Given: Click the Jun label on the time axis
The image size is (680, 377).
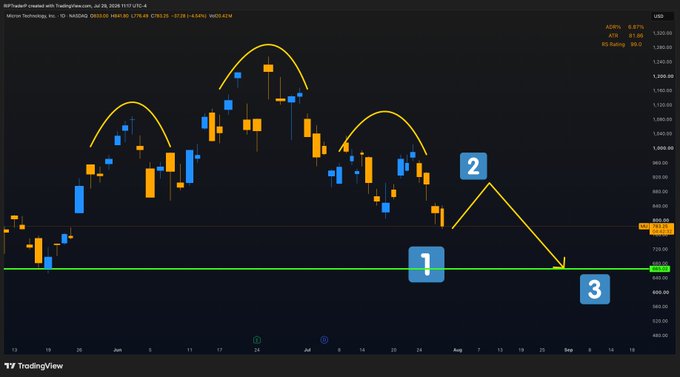Looking at the screenshot, I should pos(118,350).
